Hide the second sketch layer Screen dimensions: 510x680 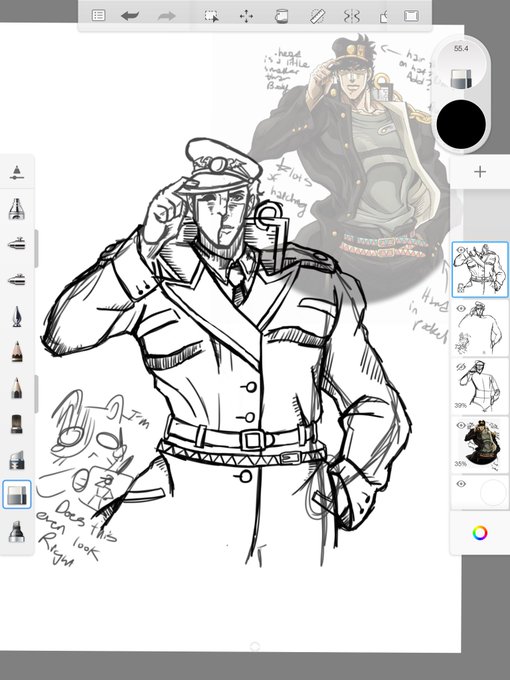pos(461,308)
